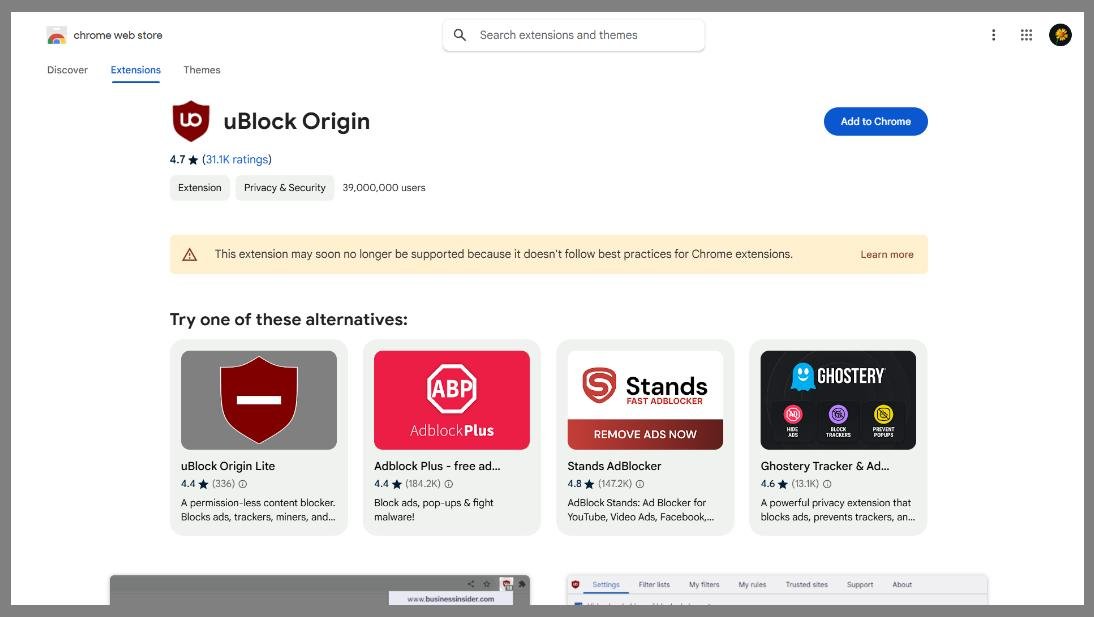Focus the Search extensions and themes field
This screenshot has height=617, width=1094.
(574, 35)
